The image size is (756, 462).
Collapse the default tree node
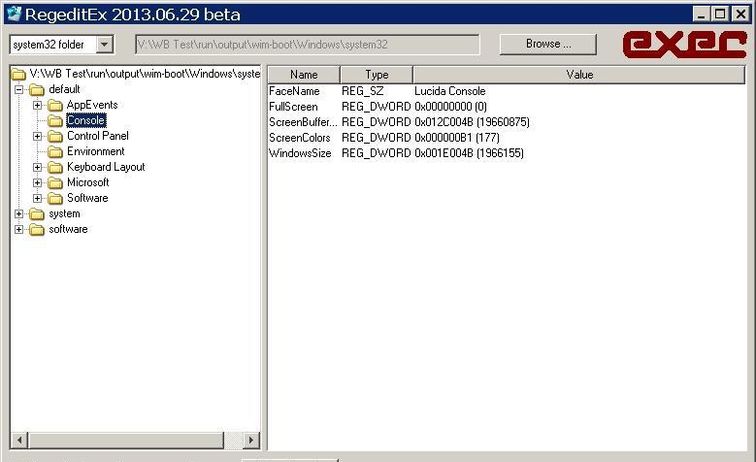click(20, 89)
